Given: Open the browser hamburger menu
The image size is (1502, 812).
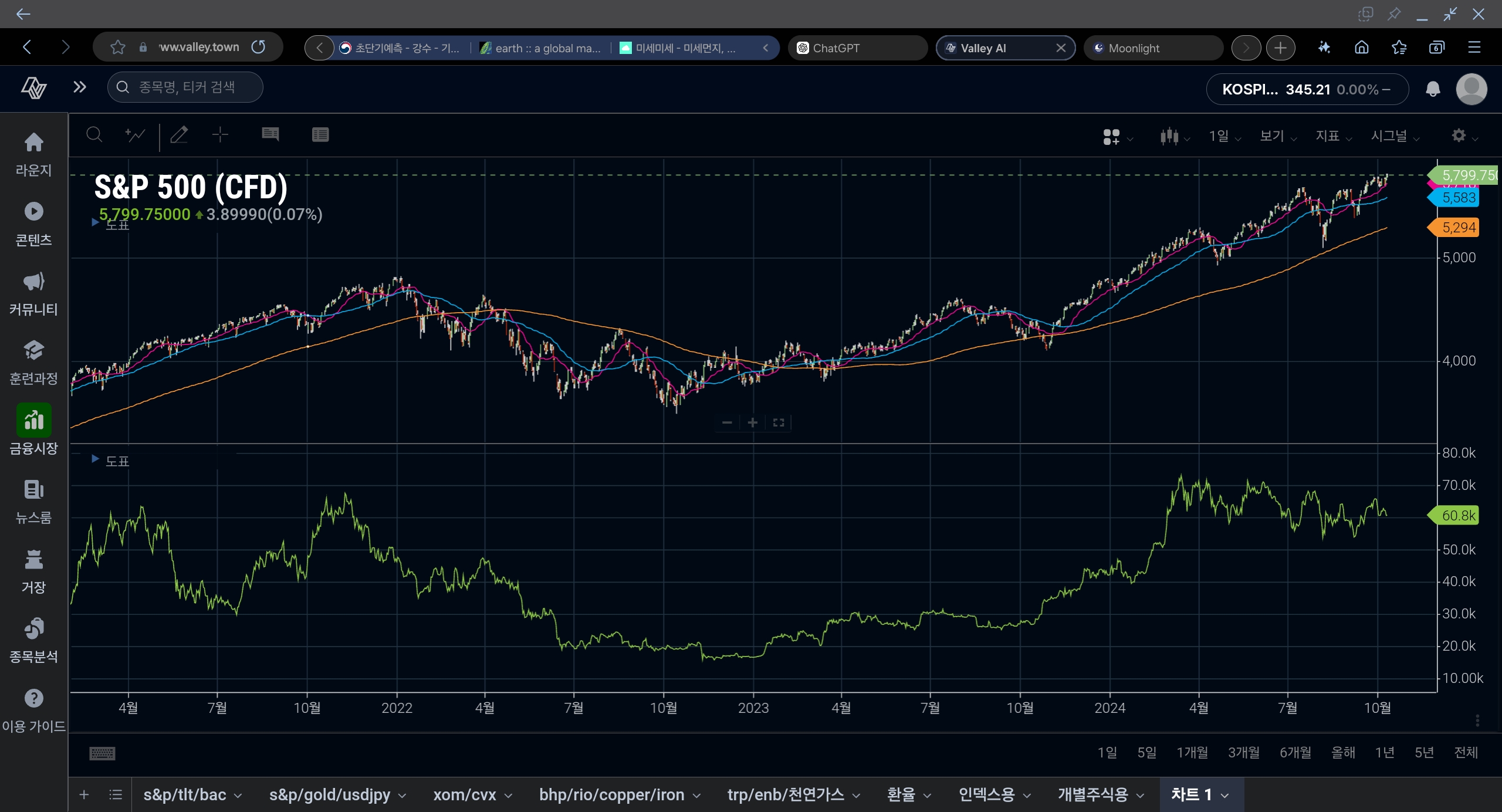Looking at the screenshot, I should 1474,48.
